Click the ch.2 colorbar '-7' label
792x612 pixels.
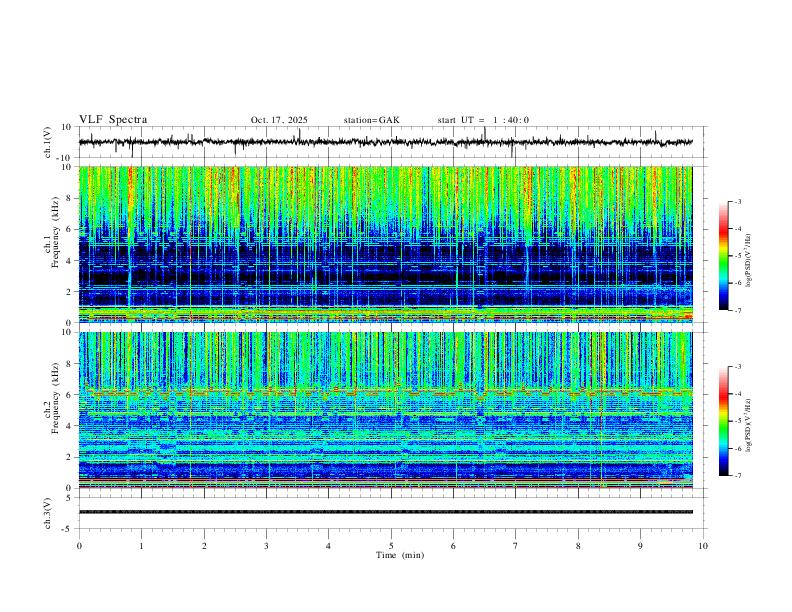pos(737,476)
